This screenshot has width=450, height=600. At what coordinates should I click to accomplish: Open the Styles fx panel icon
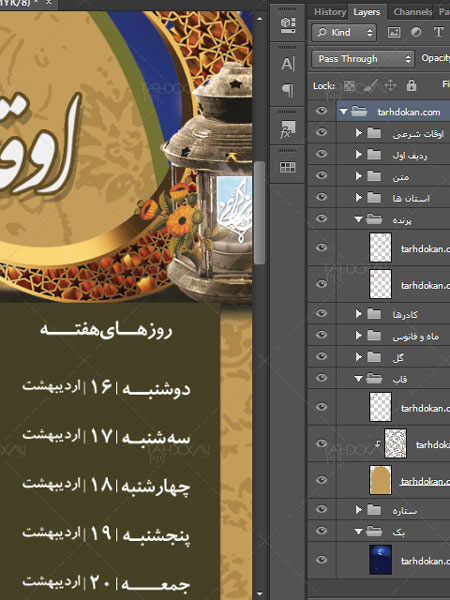click(288, 129)
